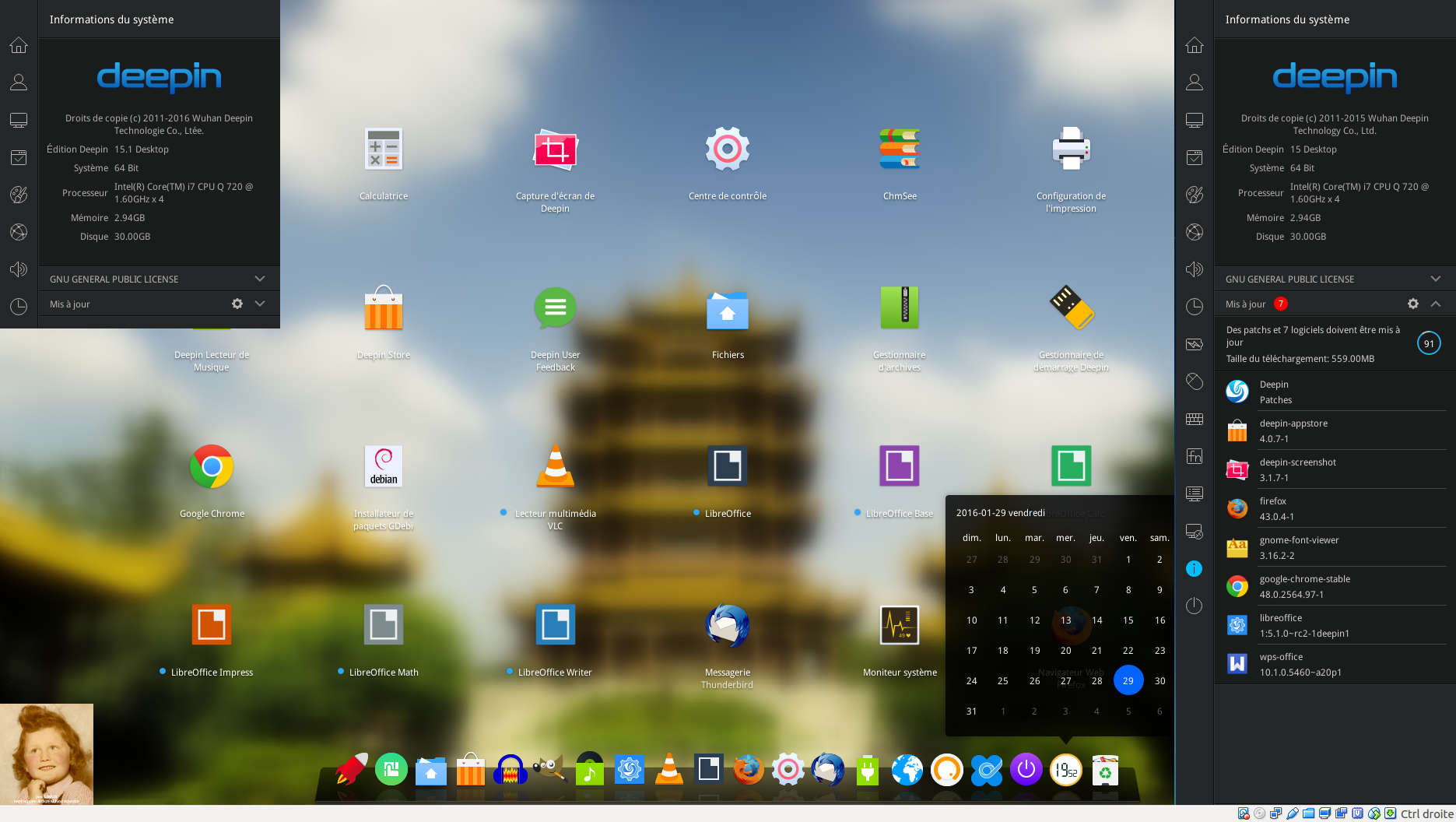Viewport: 1456px width, 822px height.
Task: Select the Deepin Patches update row
Action: tap(1335, 392)
